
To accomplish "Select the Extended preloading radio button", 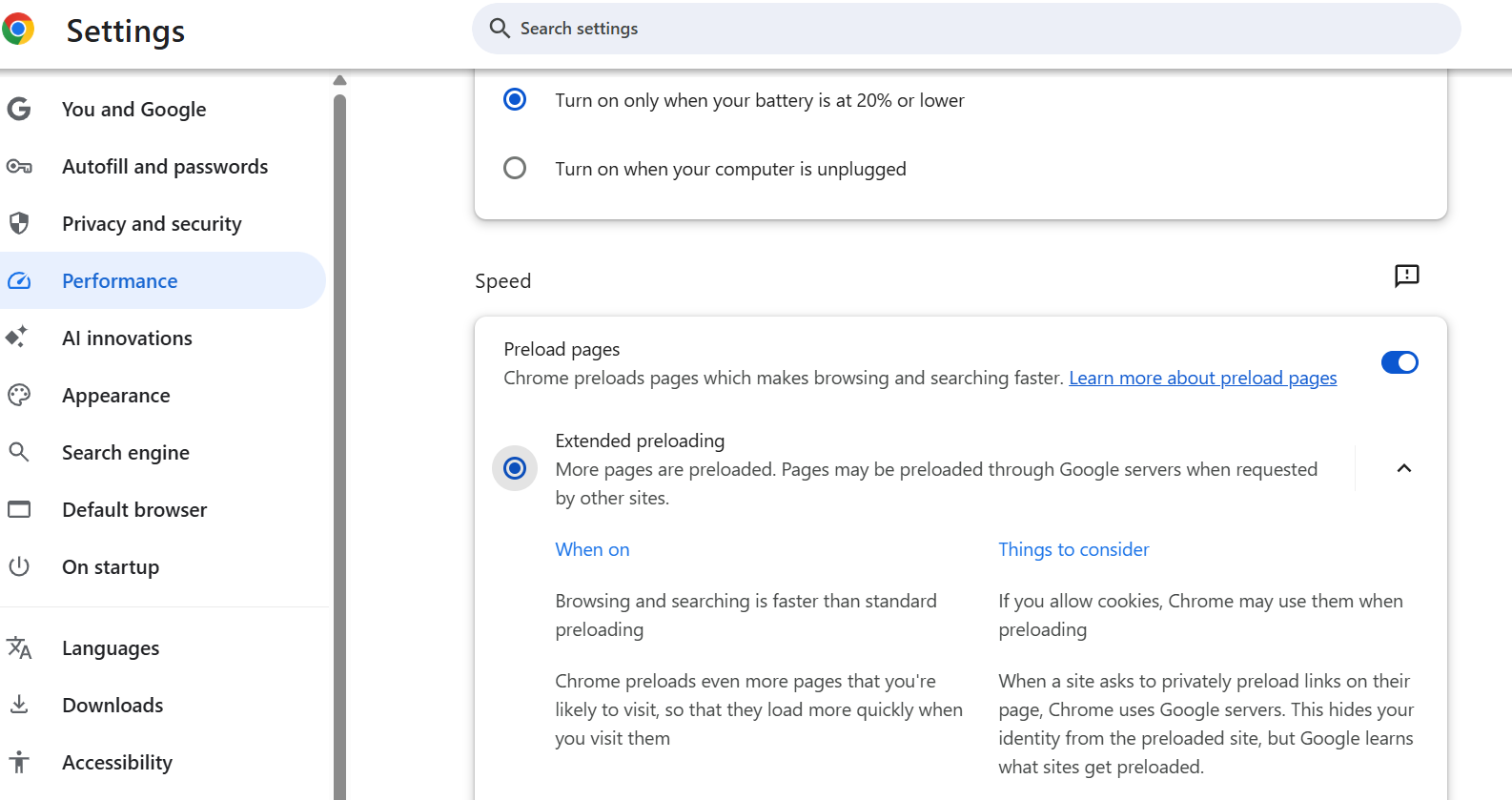I will click(x=515, y=468).
